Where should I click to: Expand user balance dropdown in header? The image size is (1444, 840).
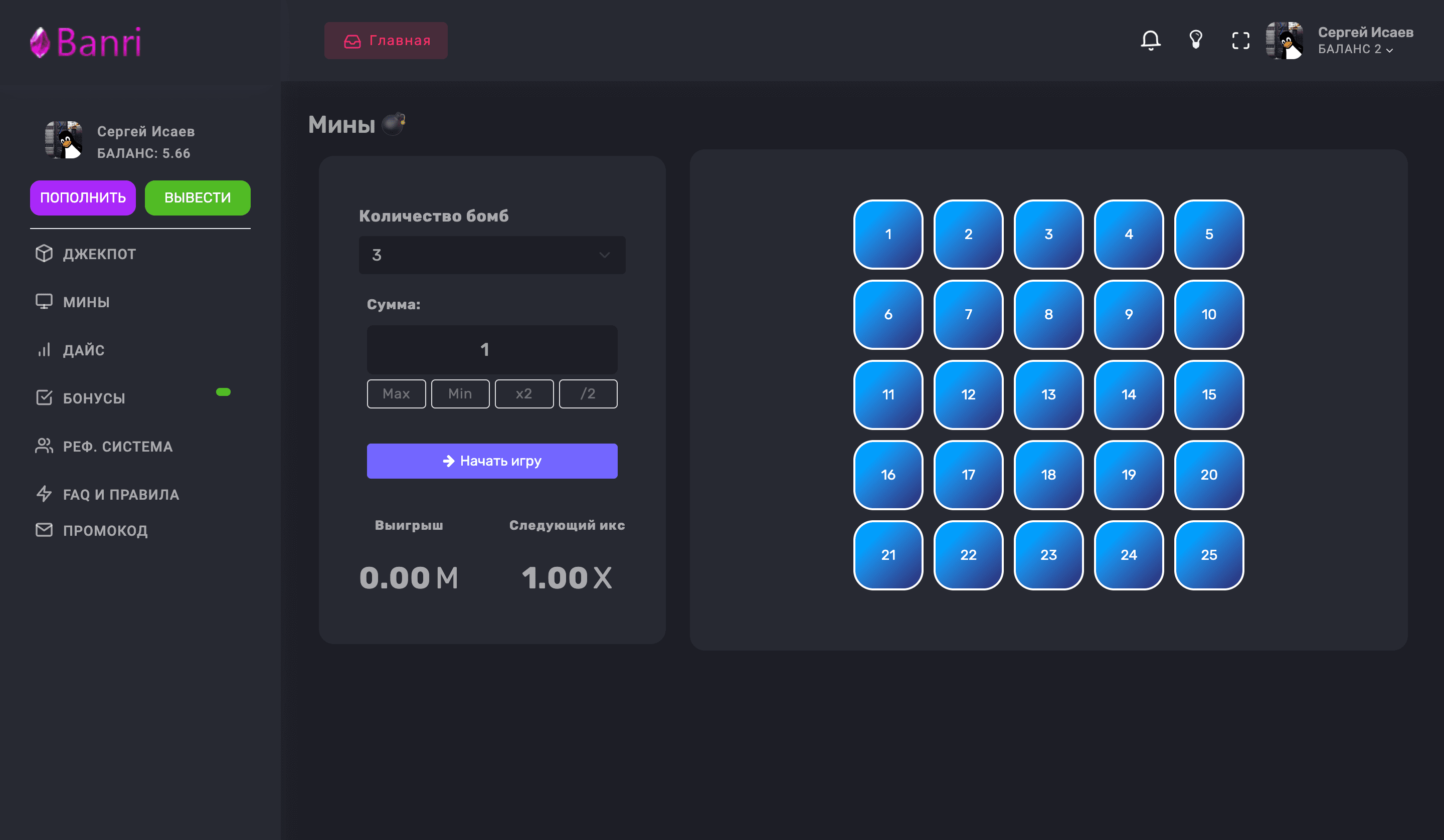tap(1356, 49)
